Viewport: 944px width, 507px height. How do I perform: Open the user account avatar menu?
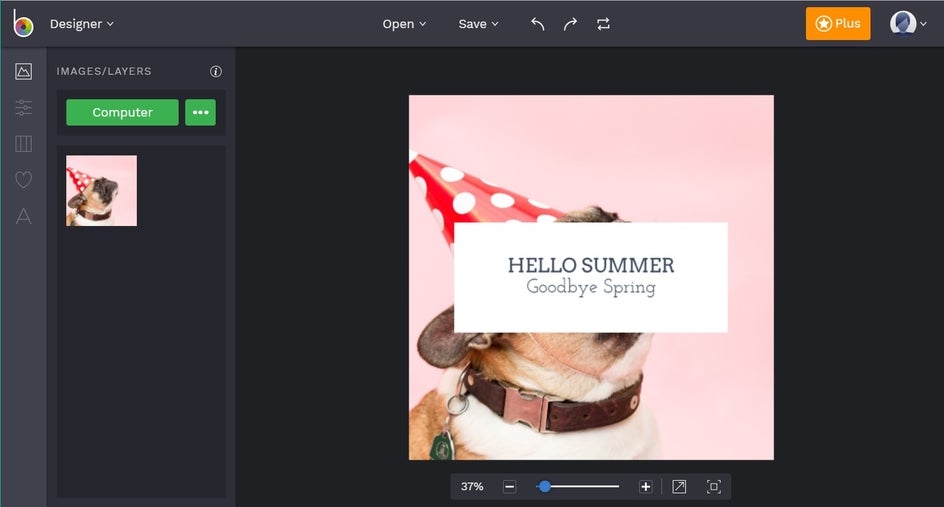[908, 23]
